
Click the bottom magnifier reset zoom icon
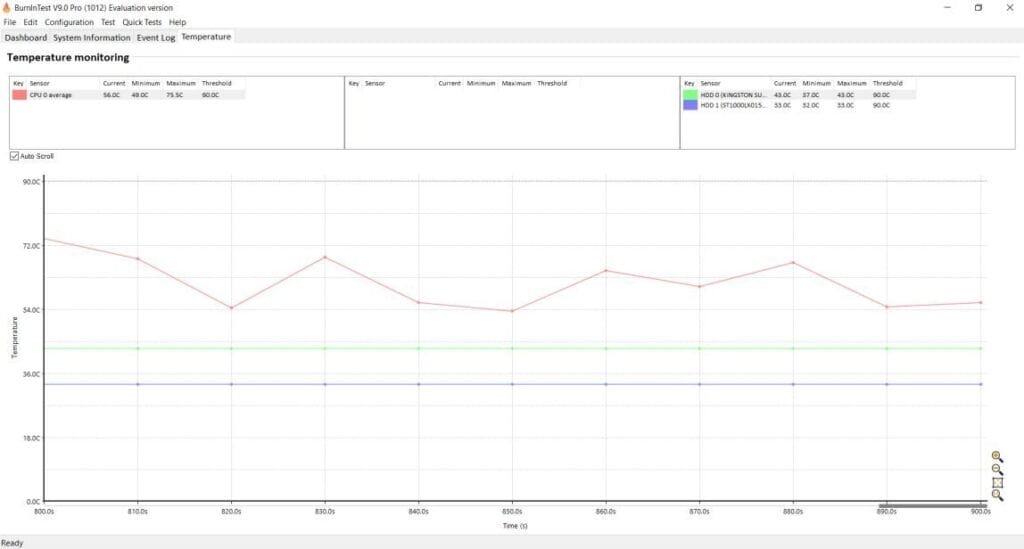click(997, 495)
